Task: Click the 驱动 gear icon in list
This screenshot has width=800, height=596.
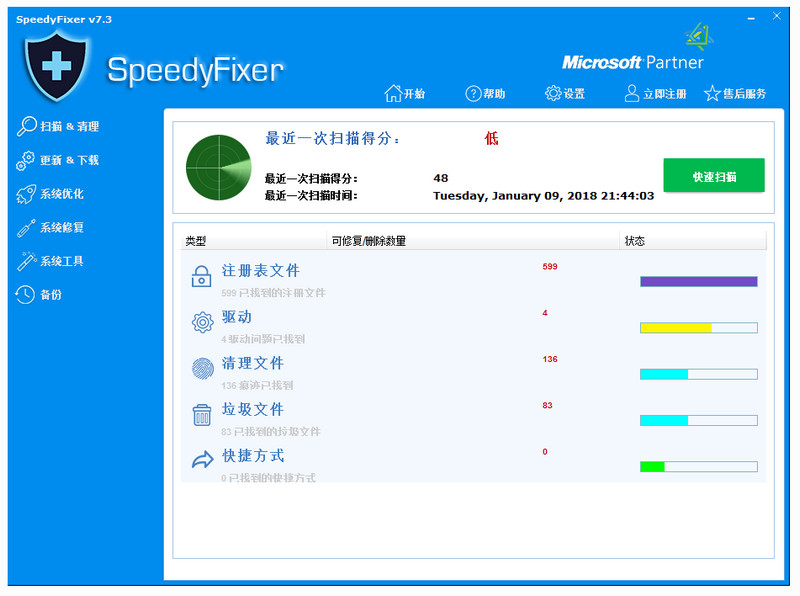Action: tap(202, 322)
